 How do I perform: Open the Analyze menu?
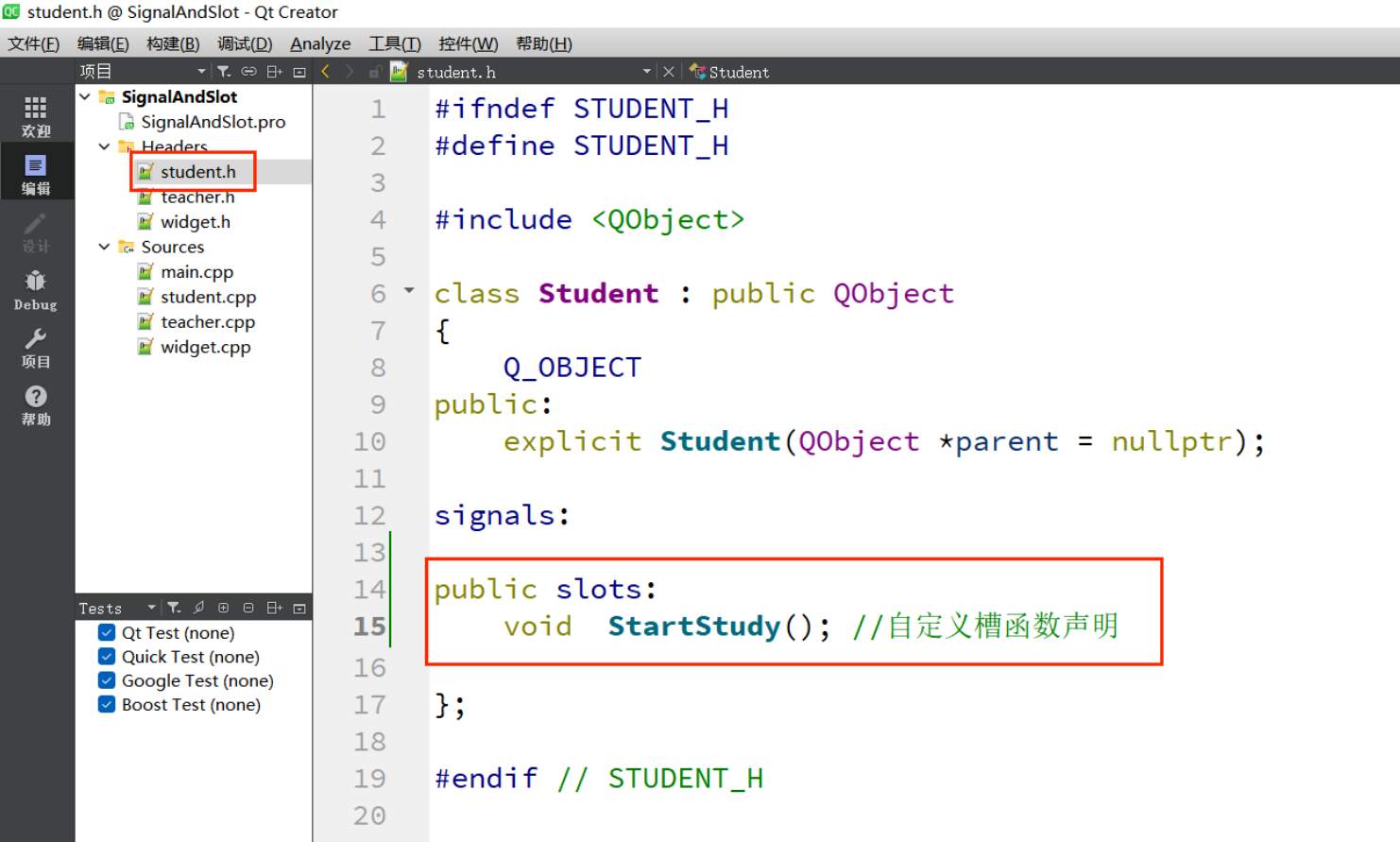320,43
